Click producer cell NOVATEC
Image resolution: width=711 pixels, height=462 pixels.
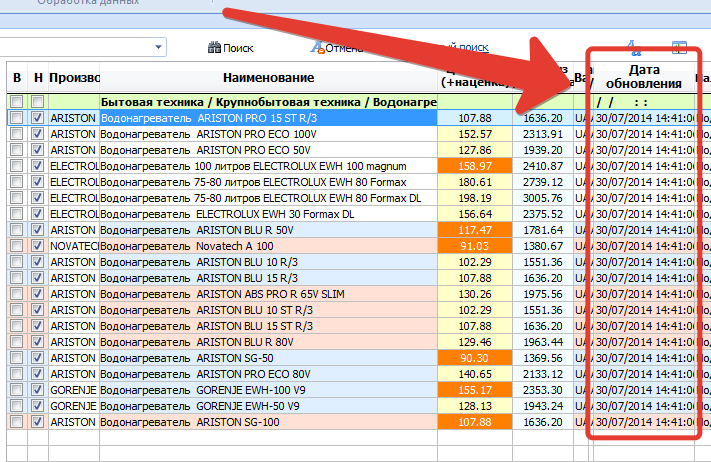[x=74, y=246]
